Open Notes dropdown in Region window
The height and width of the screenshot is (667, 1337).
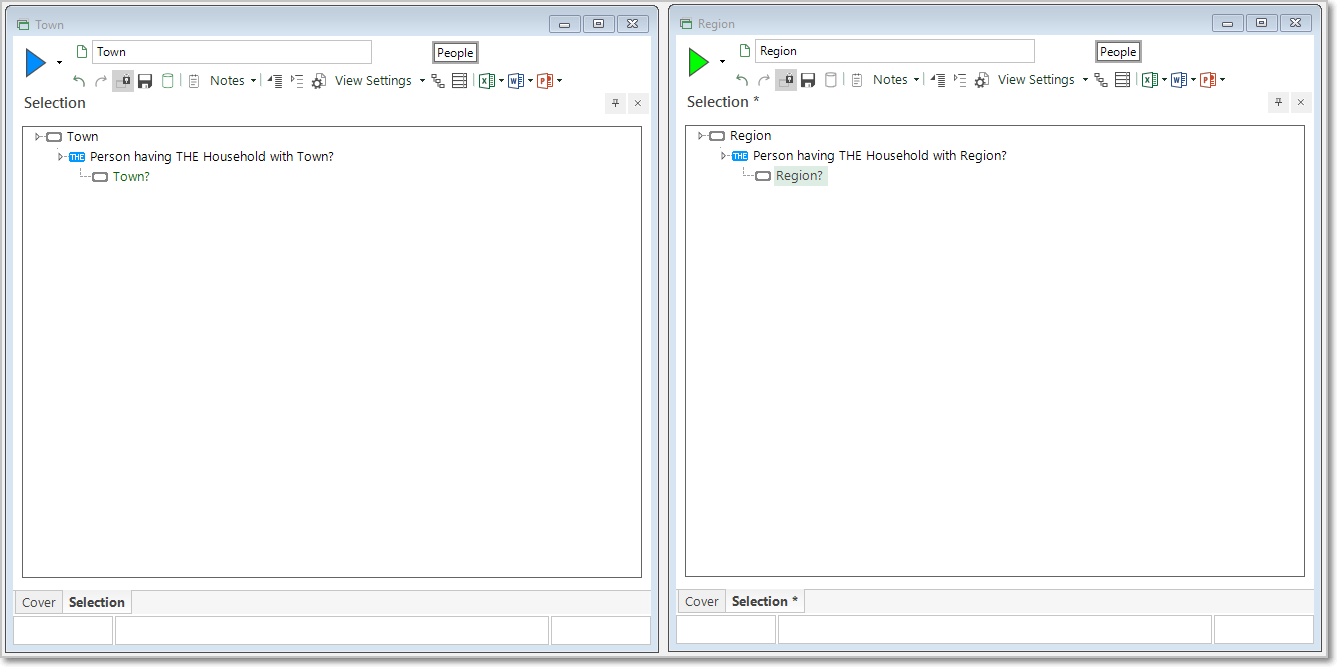(x=896, y=80)
